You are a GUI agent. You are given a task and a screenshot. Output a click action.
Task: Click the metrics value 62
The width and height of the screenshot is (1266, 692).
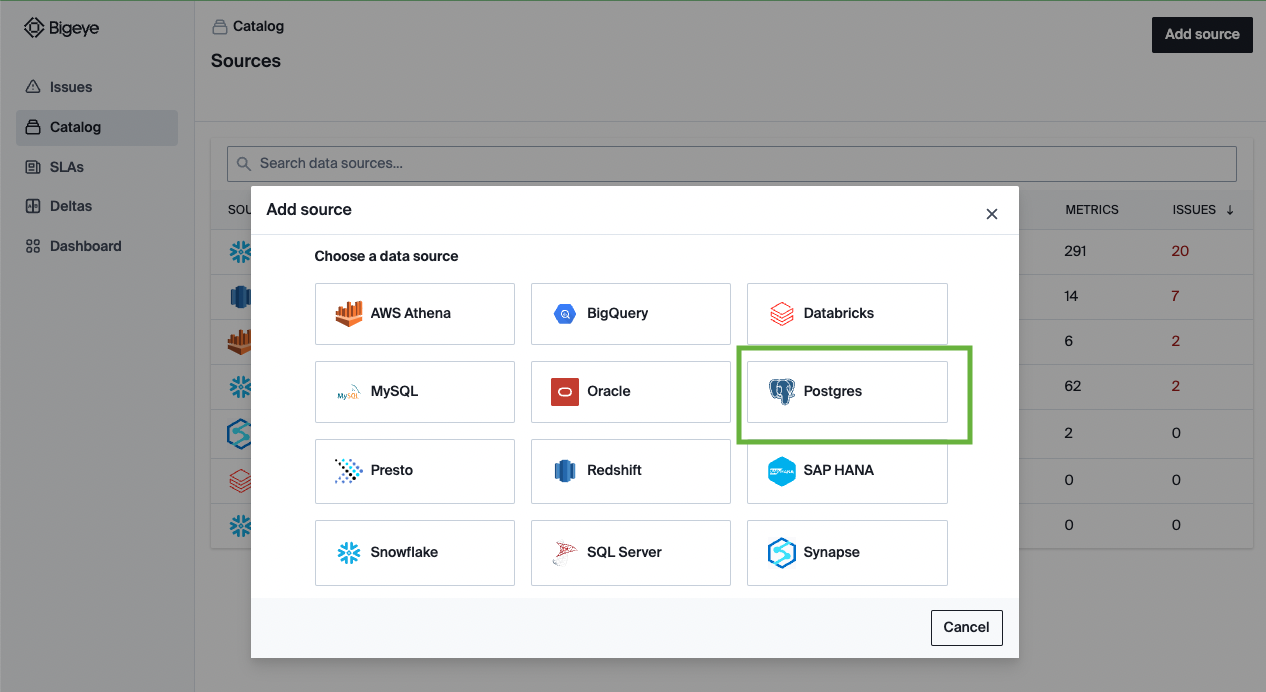pos(1073,386)
